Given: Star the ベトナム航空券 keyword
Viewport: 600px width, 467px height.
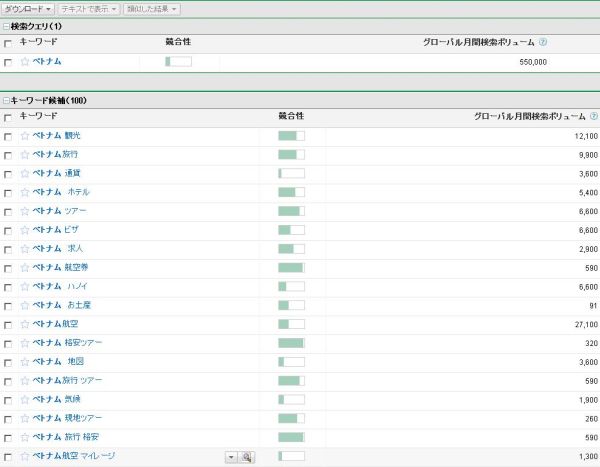Looking at the screenshot, I should click(x=25, y=268).
